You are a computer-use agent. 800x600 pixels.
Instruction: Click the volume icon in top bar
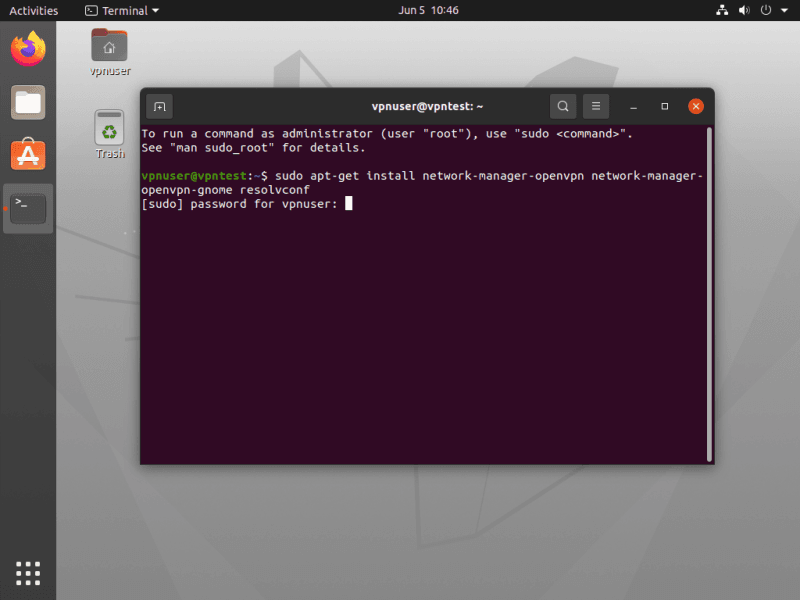(x=743, y=11)
